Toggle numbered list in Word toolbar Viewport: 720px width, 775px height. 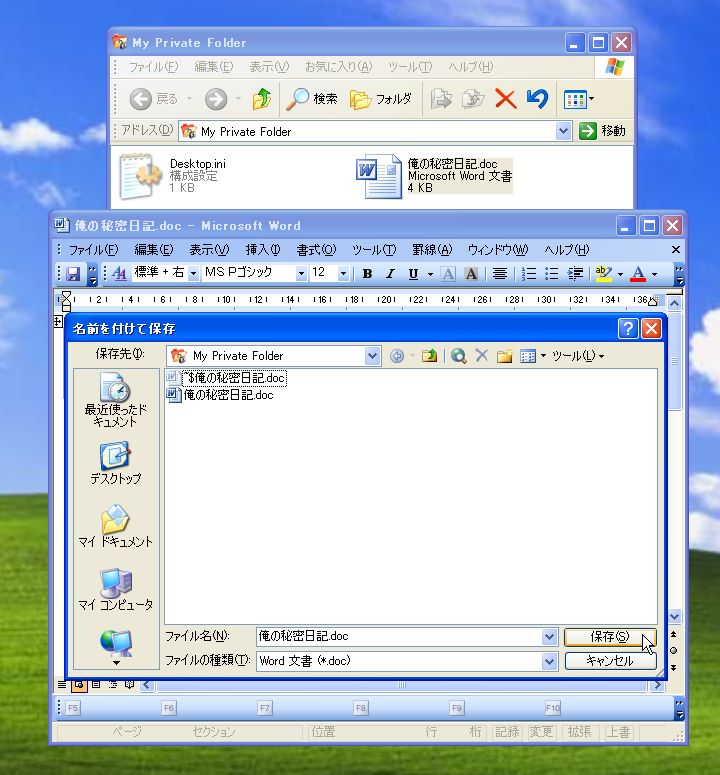[x=529, y=273]
